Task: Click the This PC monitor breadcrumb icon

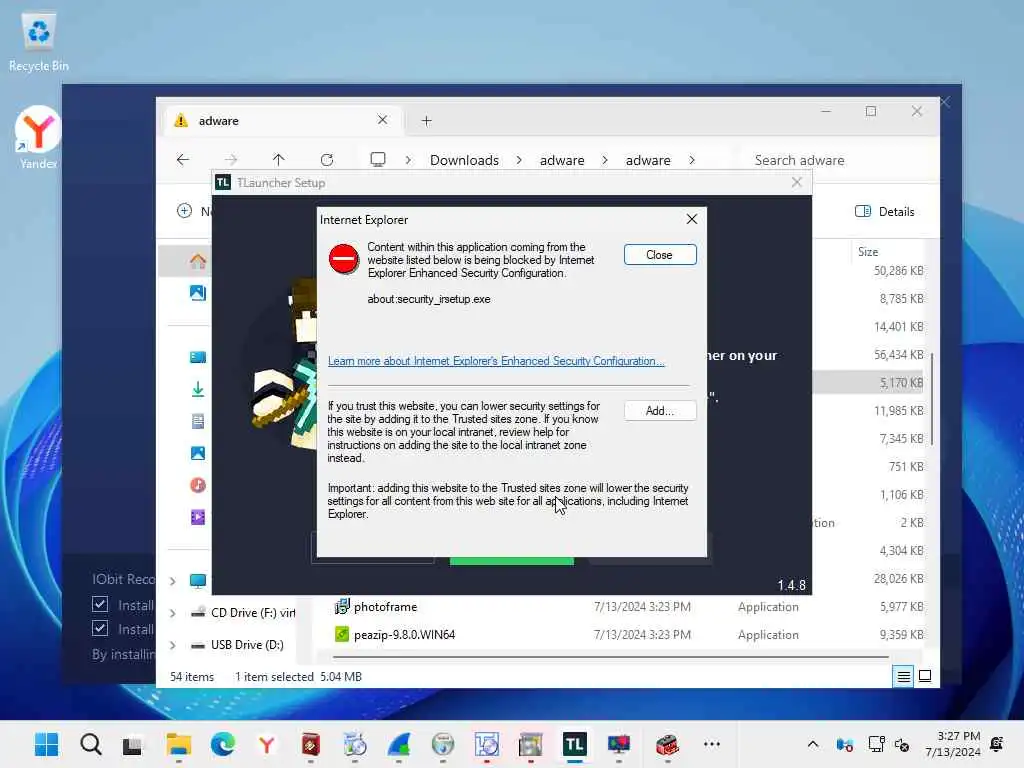Action: pyautogui.click(x=377, y=159)
